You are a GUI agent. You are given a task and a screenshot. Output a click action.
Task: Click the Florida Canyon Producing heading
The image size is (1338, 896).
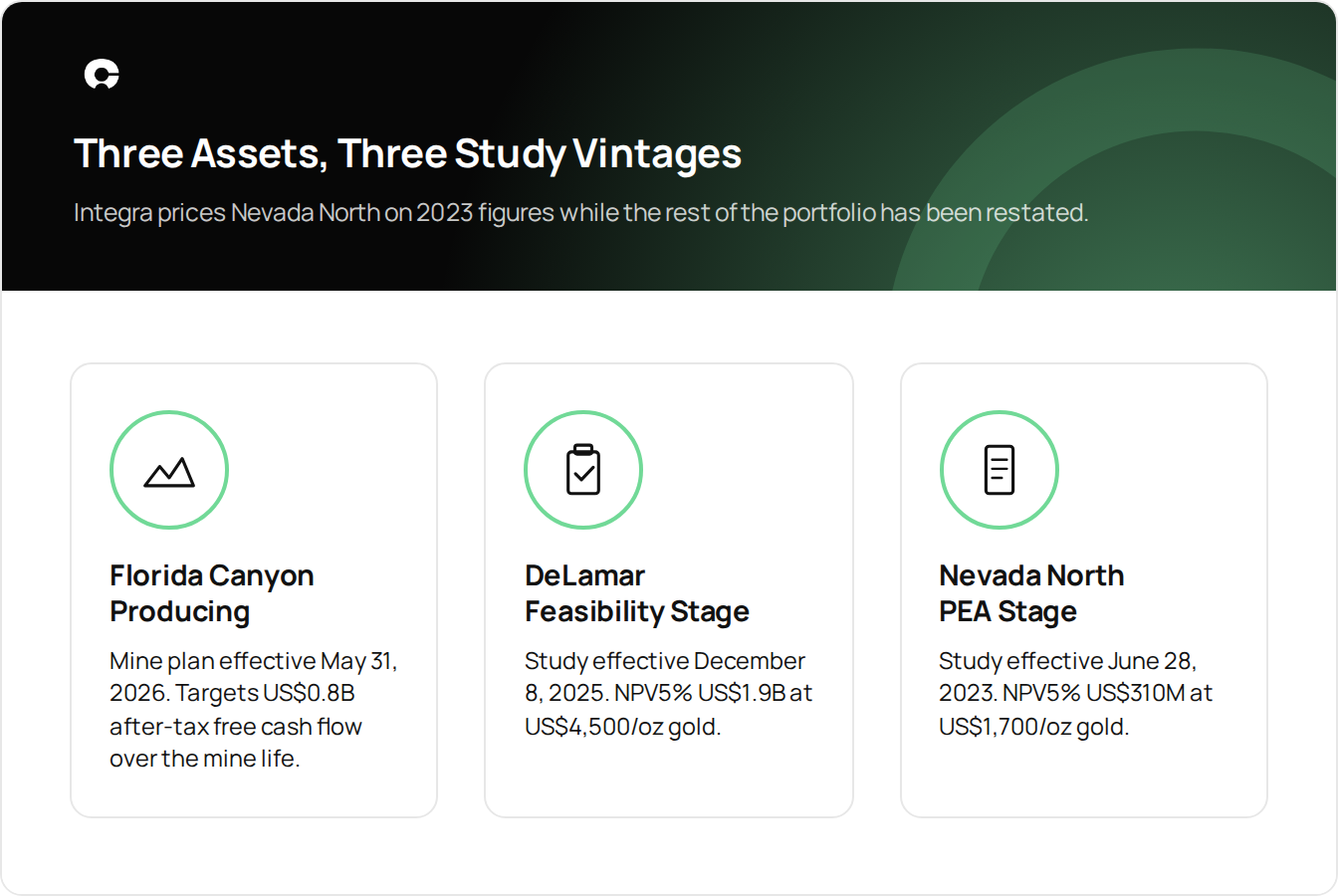coord(212,593)
